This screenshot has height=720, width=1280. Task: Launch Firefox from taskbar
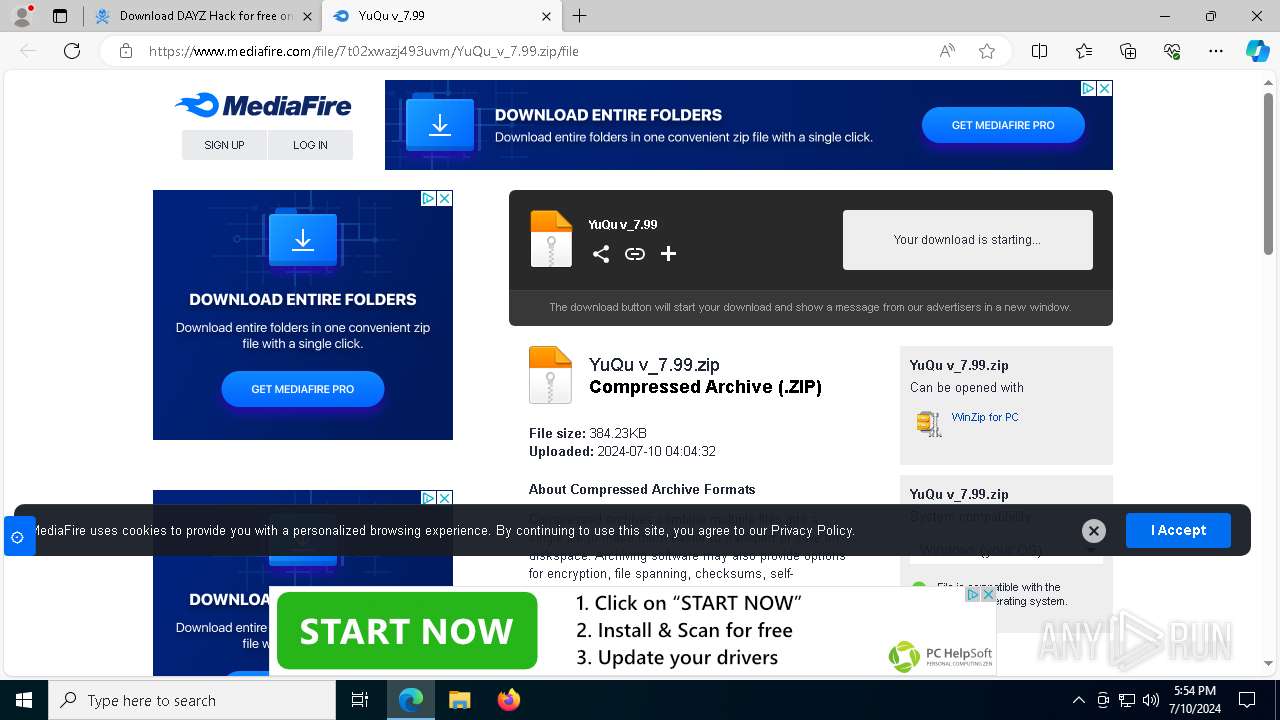pos(509,700)
